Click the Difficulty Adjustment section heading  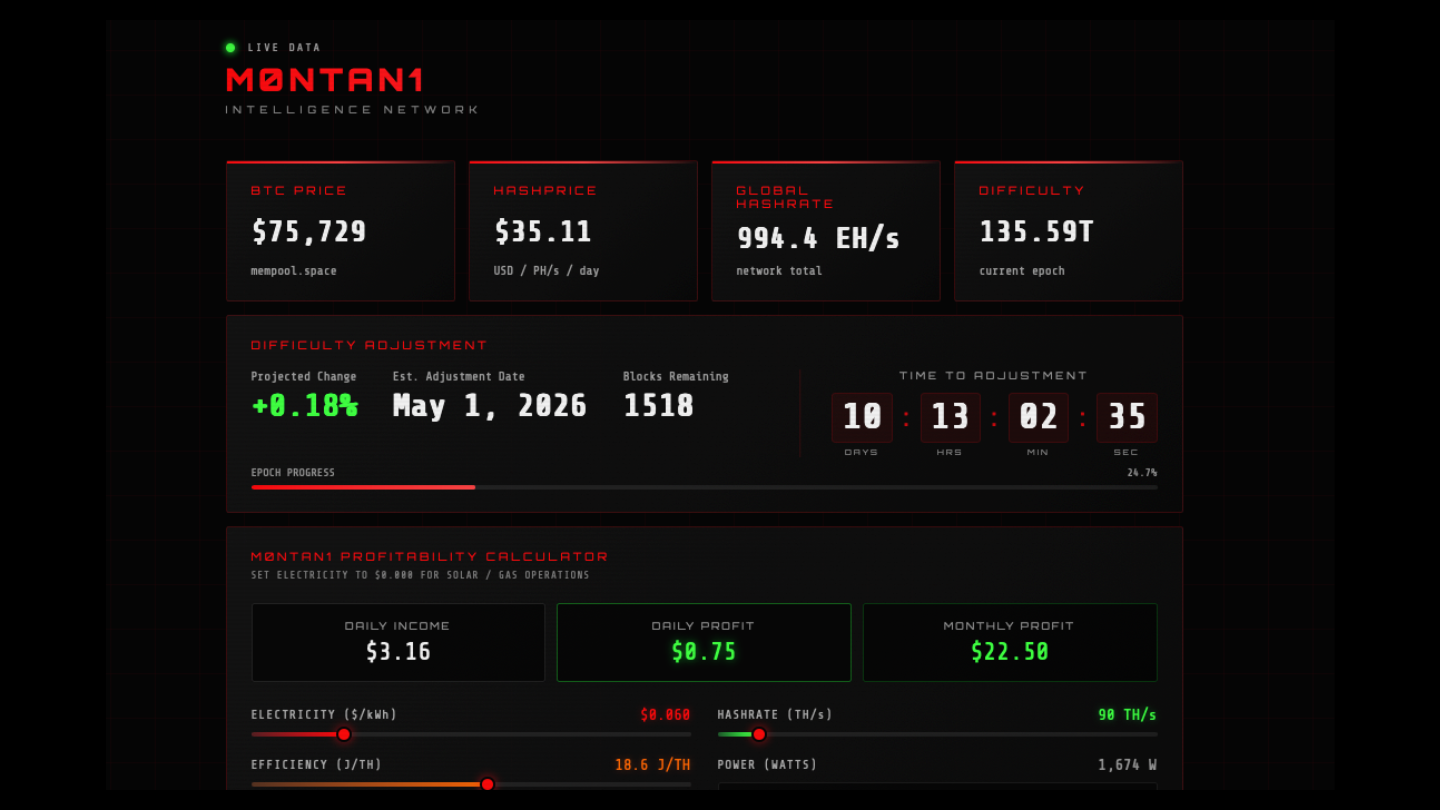369,345
